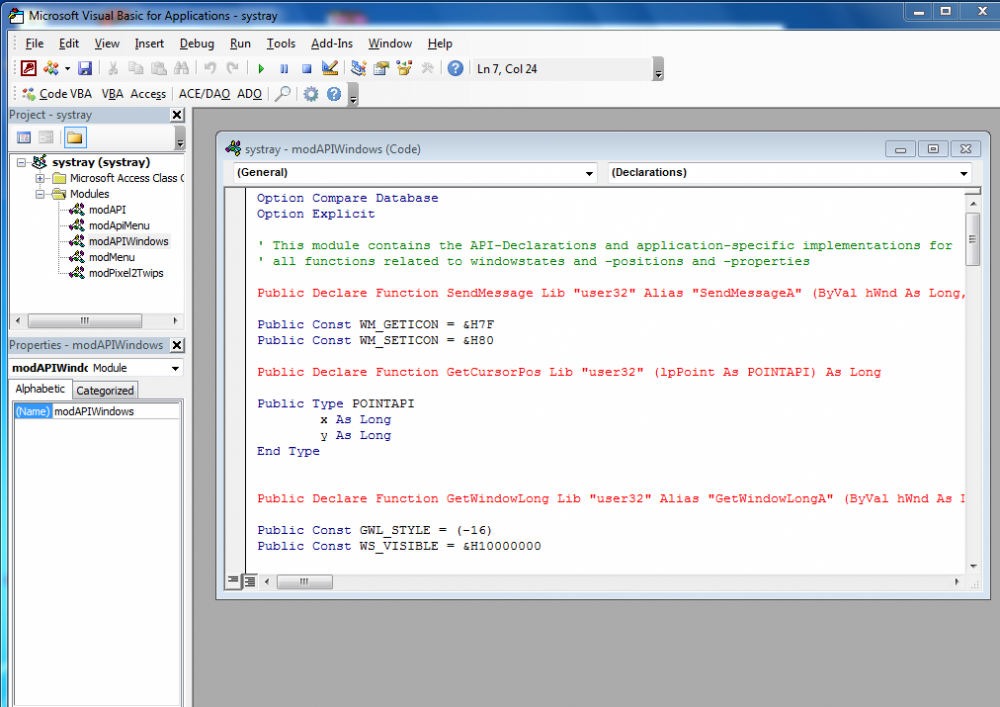Open Standard toolbar options arrow
This screenshot has height=707, width=1000.
click(x=658, y=69)
